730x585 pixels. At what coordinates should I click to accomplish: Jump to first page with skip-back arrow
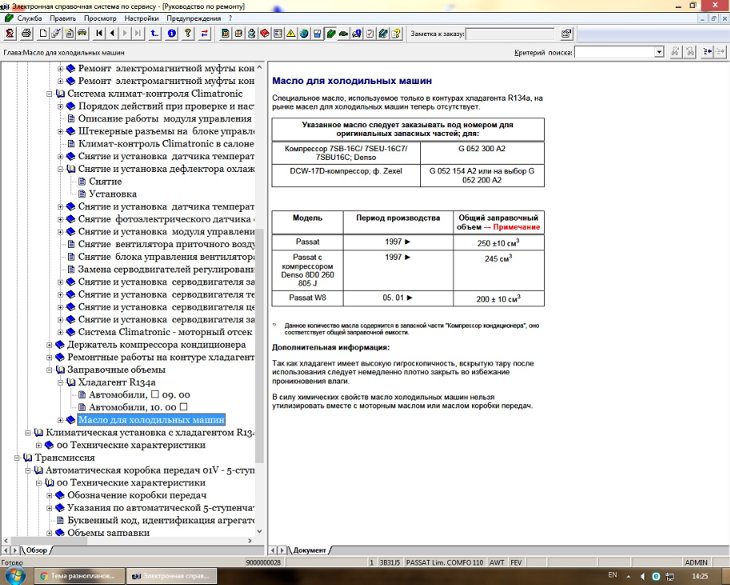coord(99,34)
